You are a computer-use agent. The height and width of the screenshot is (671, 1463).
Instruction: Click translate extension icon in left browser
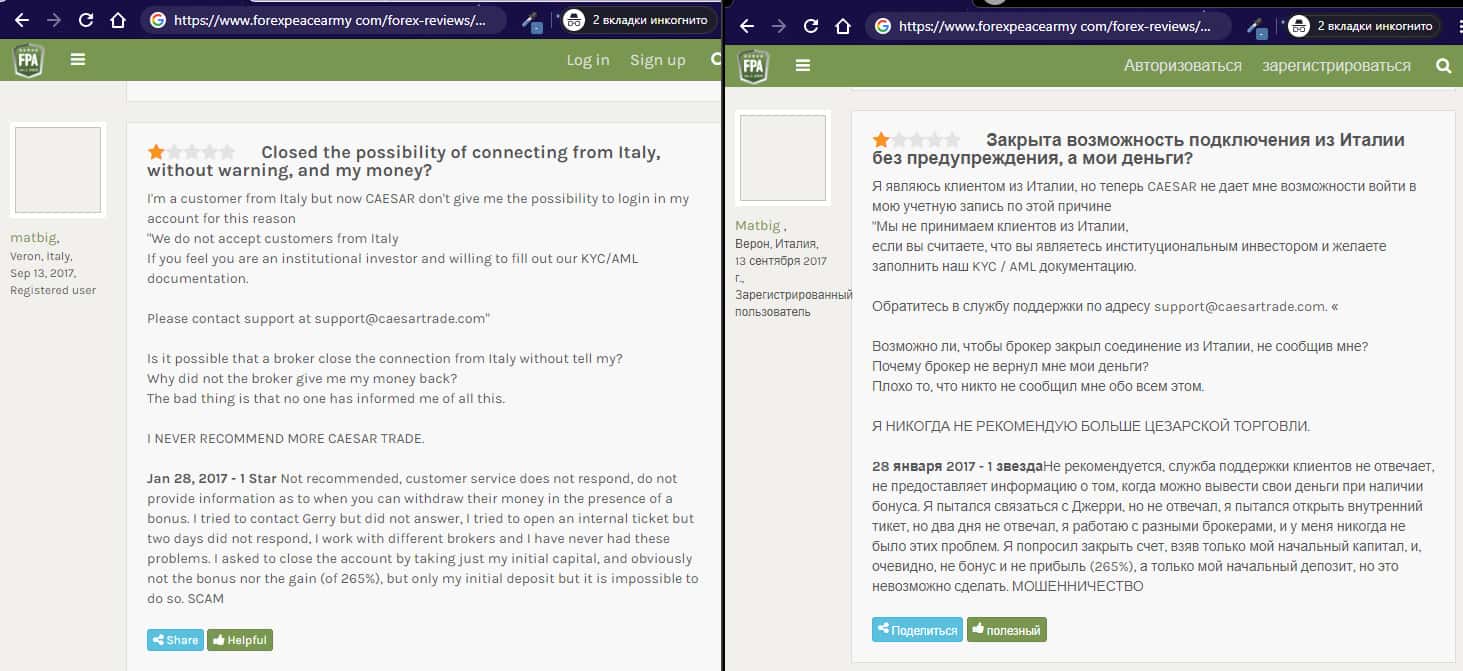pos(531,20)
